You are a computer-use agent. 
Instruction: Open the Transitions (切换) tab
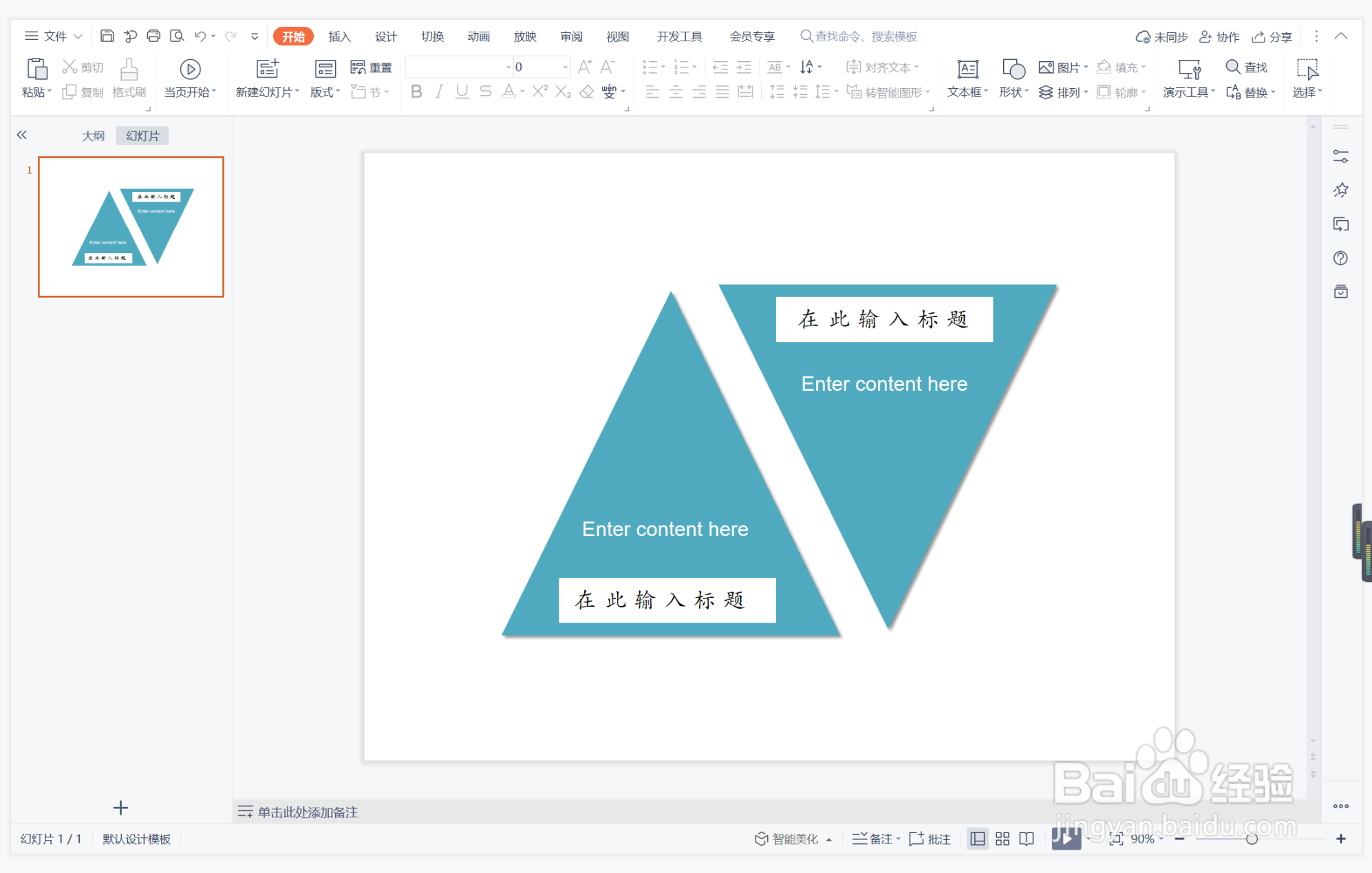coord(432,36)
